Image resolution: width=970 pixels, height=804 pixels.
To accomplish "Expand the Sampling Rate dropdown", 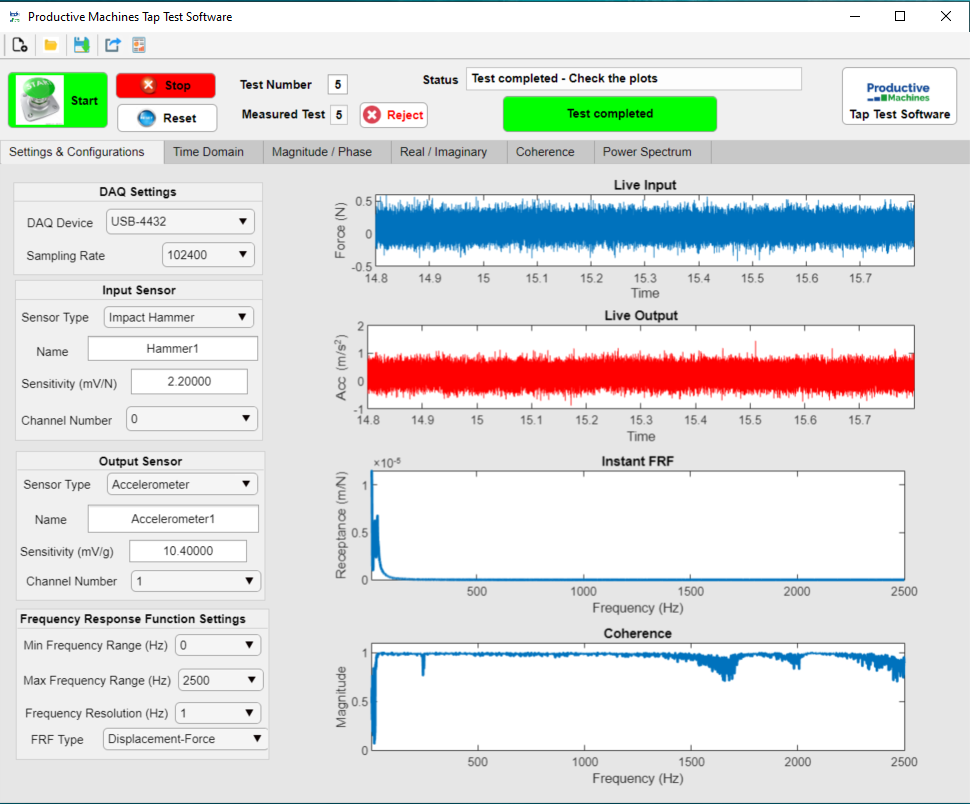I will pyautogui.click(x=208, y=255).
